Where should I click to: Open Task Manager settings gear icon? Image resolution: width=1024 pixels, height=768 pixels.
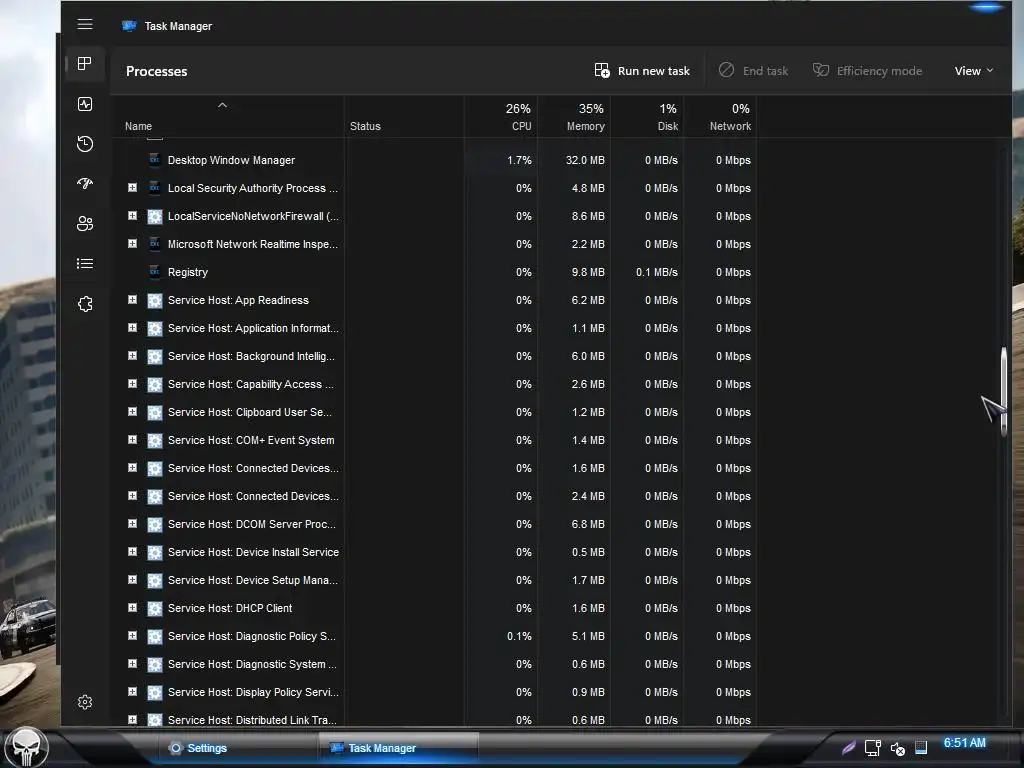pyautogui.click(x=85, y=702)
